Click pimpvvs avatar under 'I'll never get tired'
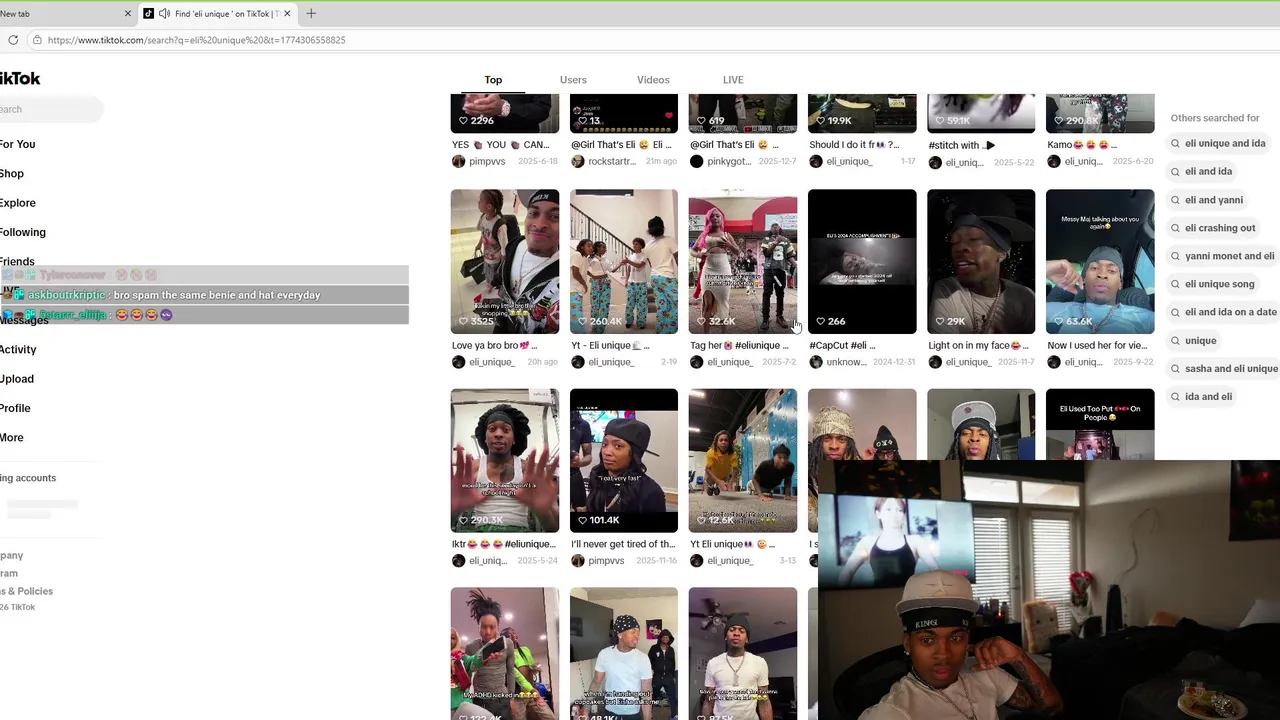 (577, 561)
